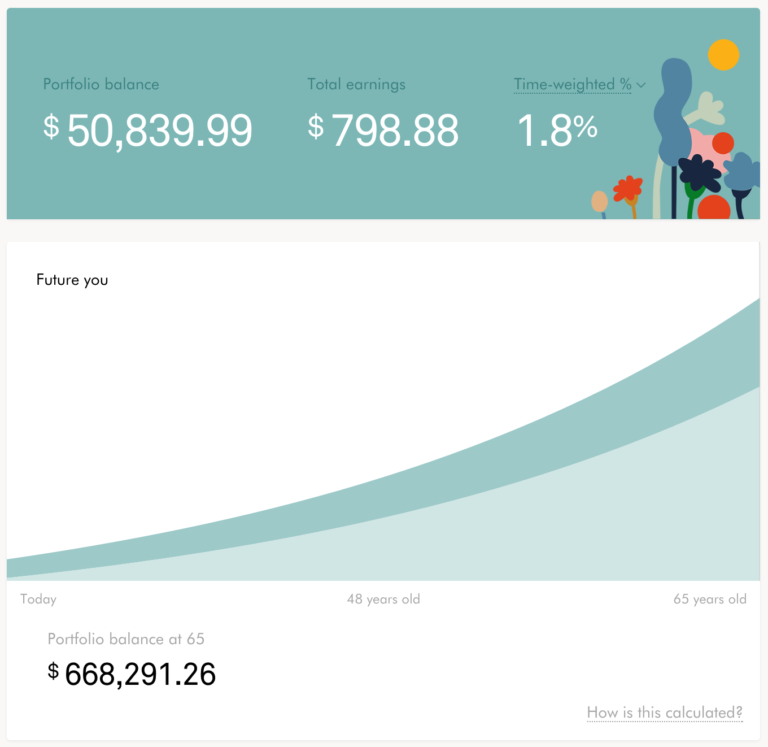768x747 pixels.
Task: Select the $668,291.26 projected balance
Action: (x=131, y=674)
